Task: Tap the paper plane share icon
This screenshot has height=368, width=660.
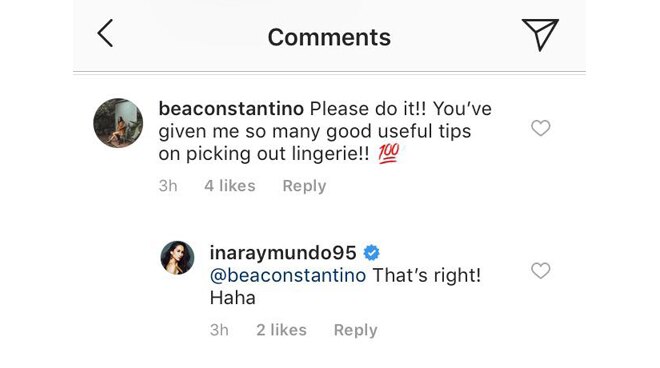Action: coord(540,35)
